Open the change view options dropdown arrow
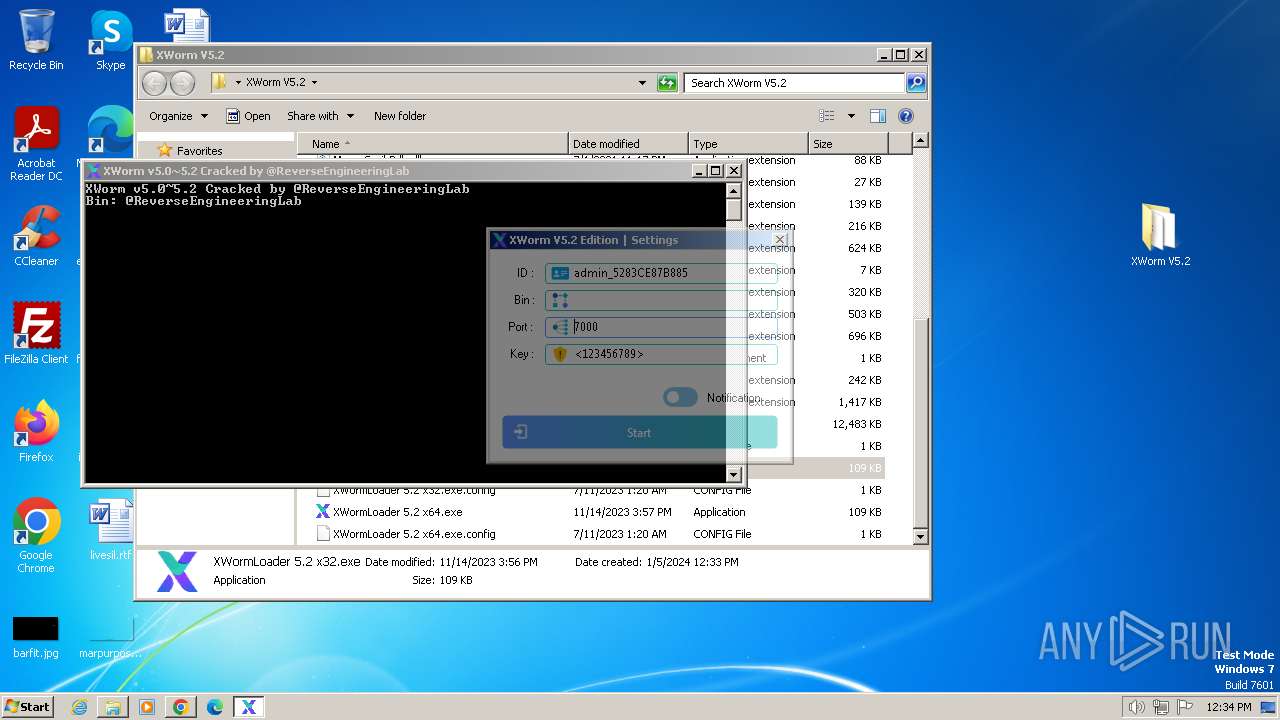 click(x=851, y=116)
